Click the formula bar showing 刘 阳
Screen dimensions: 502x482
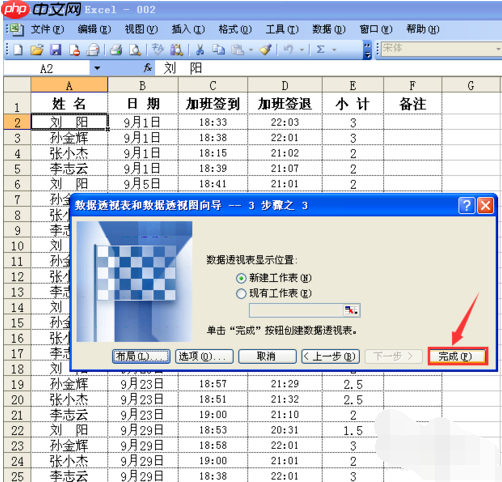coord(328,68)
